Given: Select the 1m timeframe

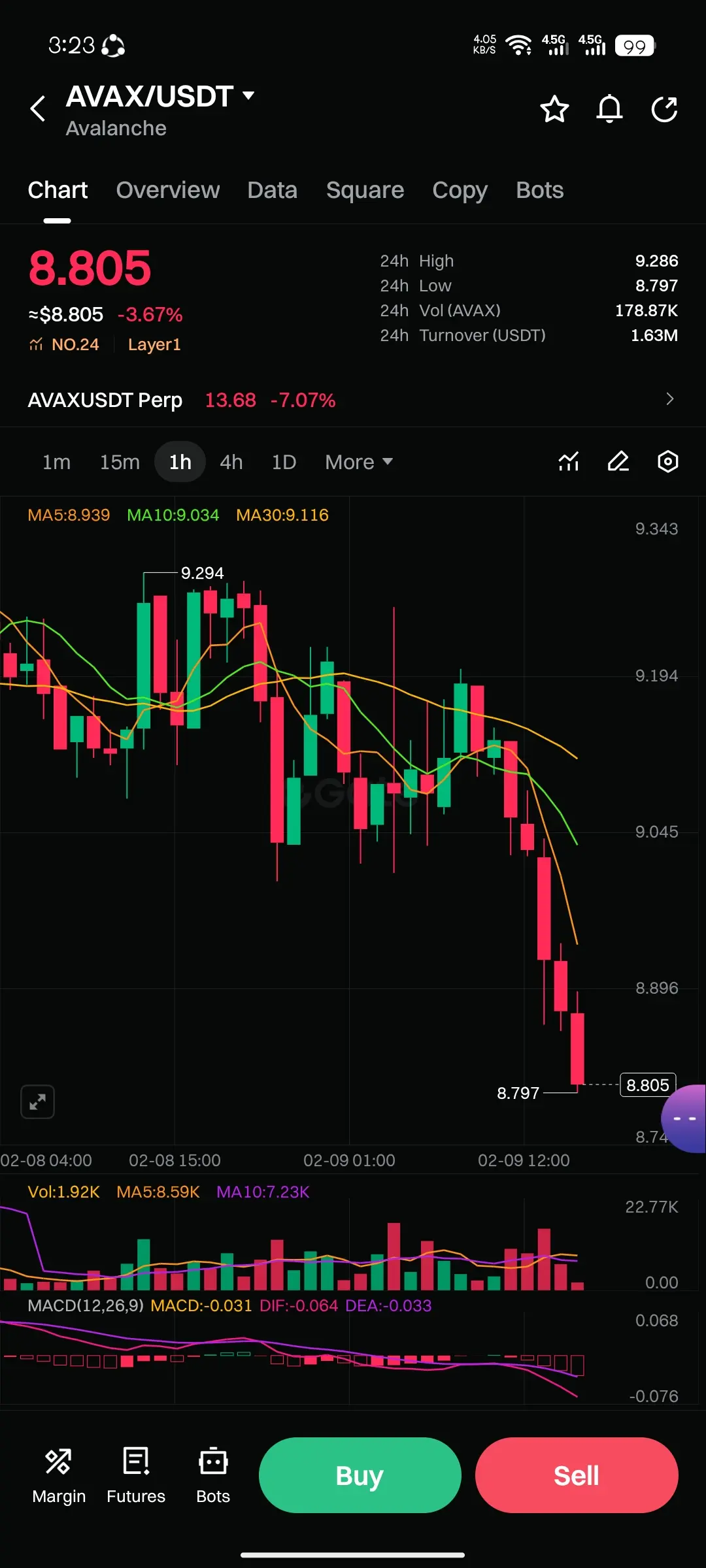Looking at the screenshot, I should 56,462.
